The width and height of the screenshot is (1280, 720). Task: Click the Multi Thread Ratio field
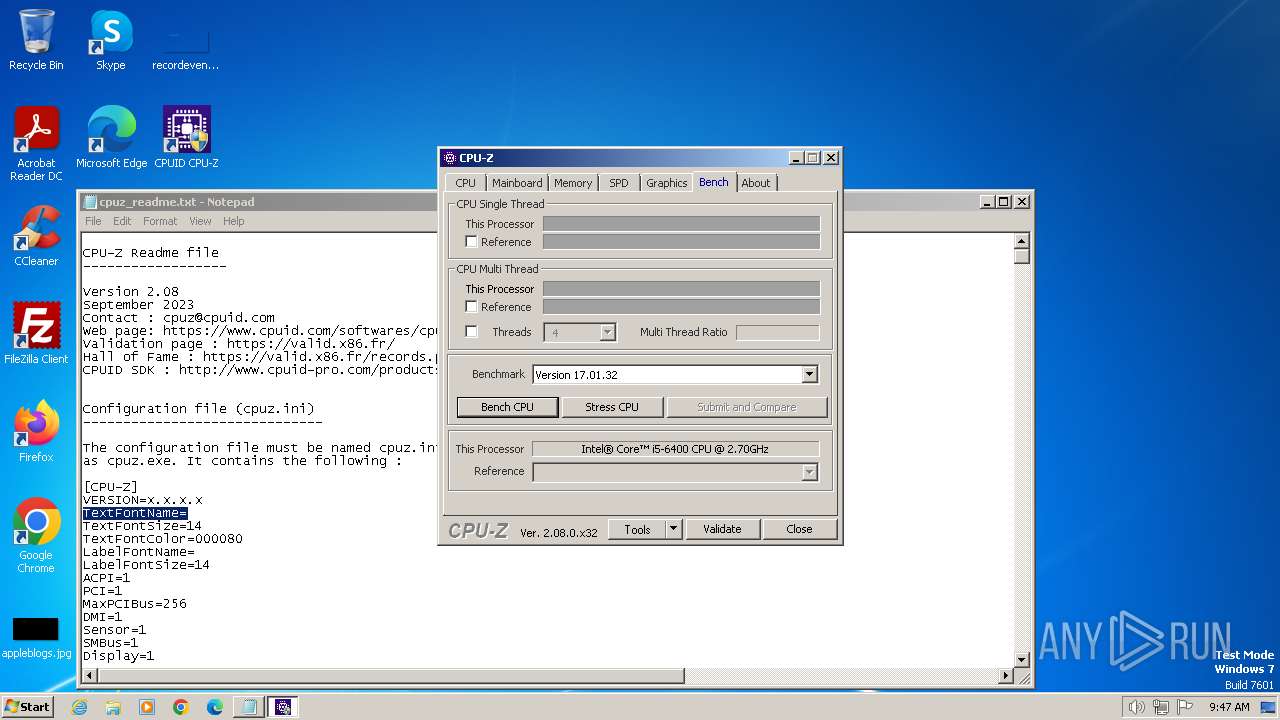[x=778, y=332]
